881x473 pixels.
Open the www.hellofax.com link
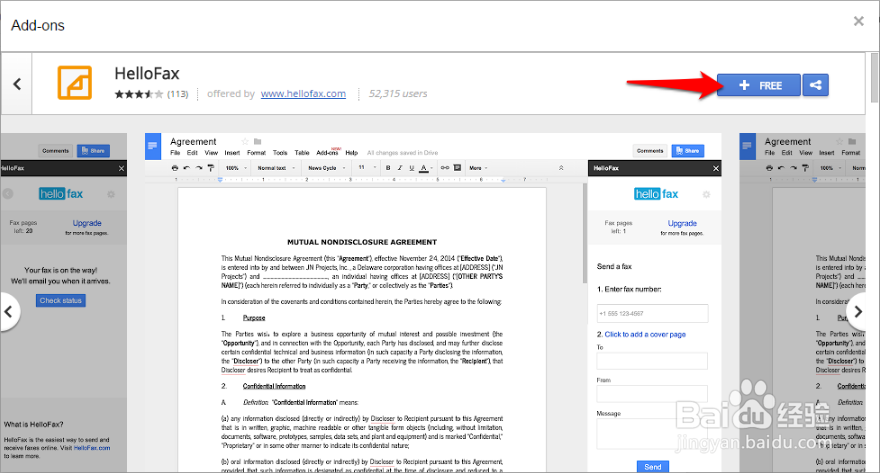pos(303,94)
